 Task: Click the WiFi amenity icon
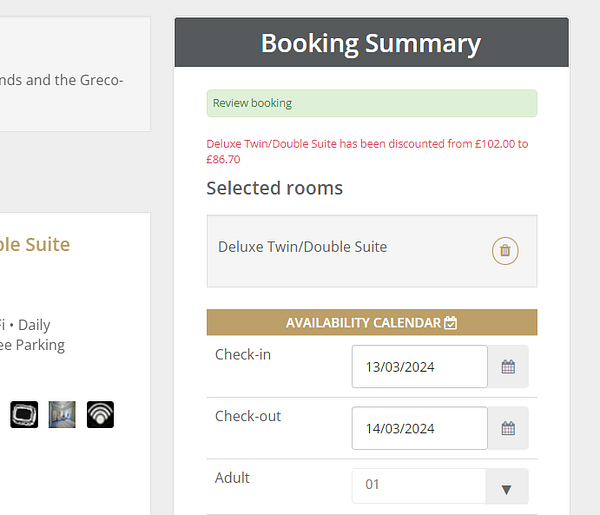(x=100, y=414)
